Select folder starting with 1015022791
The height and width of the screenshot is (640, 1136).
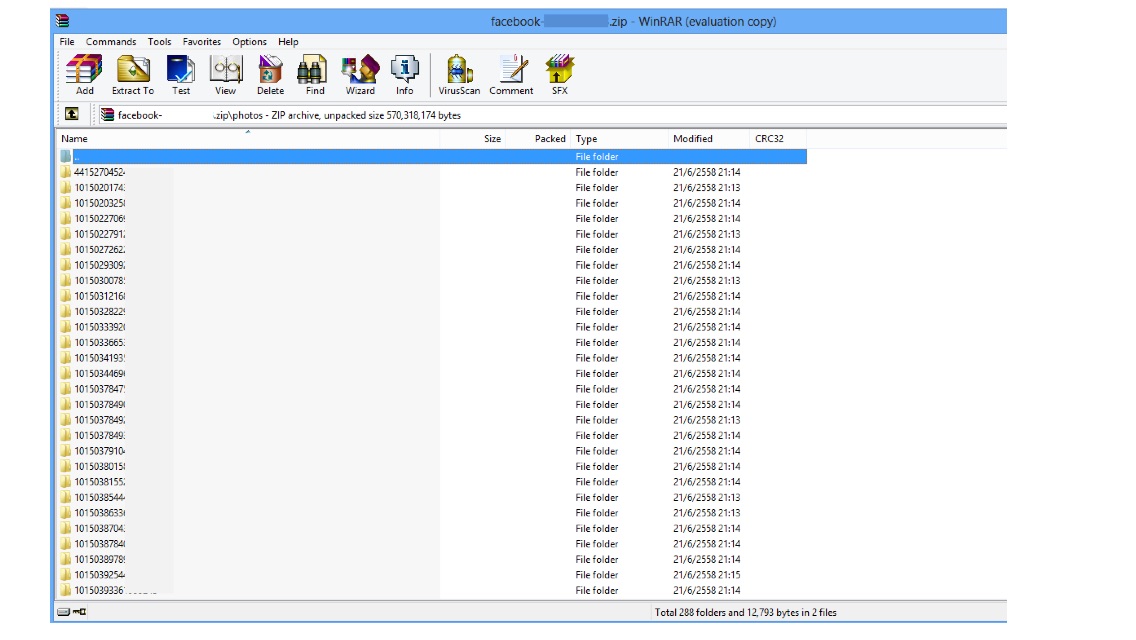[433, 234]
